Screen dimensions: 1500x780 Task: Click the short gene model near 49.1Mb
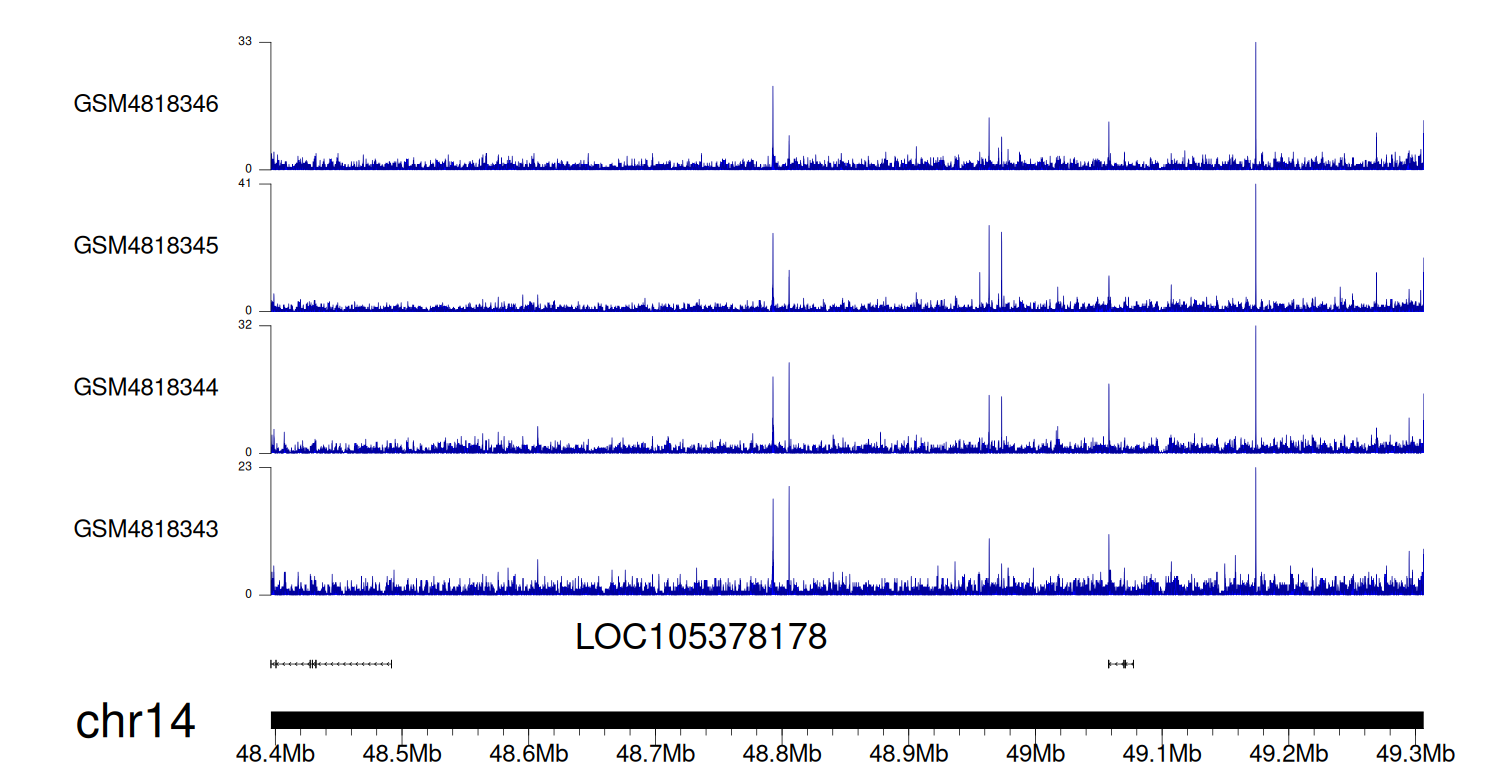tap(1120, 663)
